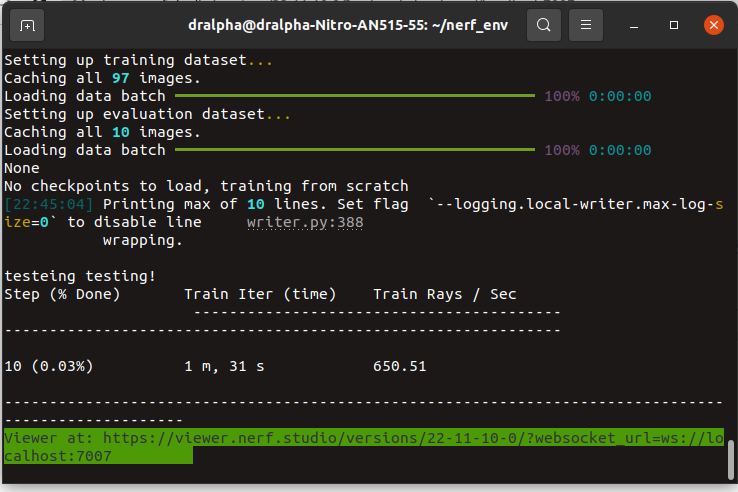The image size is (738, 492).
Task: Click the window title dralpha@dralpha-Nitro-AN515-55
Action: (x=348, y=25)
